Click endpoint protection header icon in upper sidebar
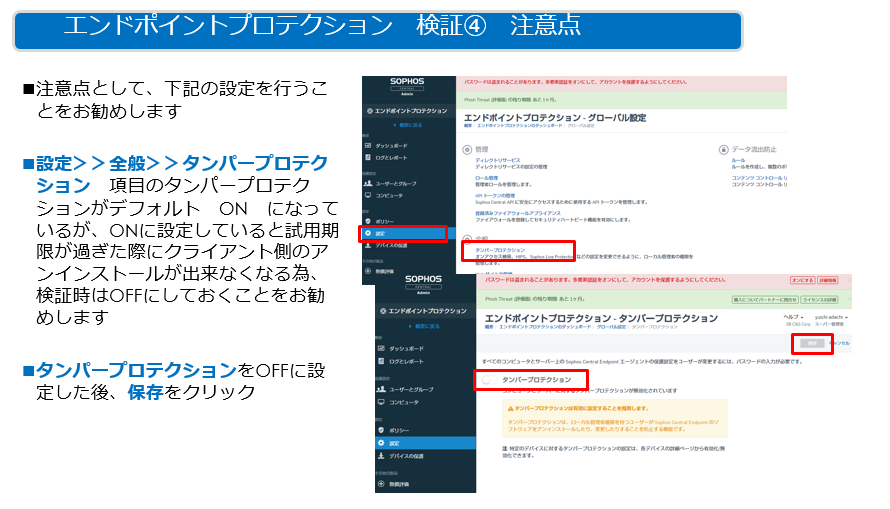Image resolution: width=890 pixels, height=509 pixels. tap(370, 111)
